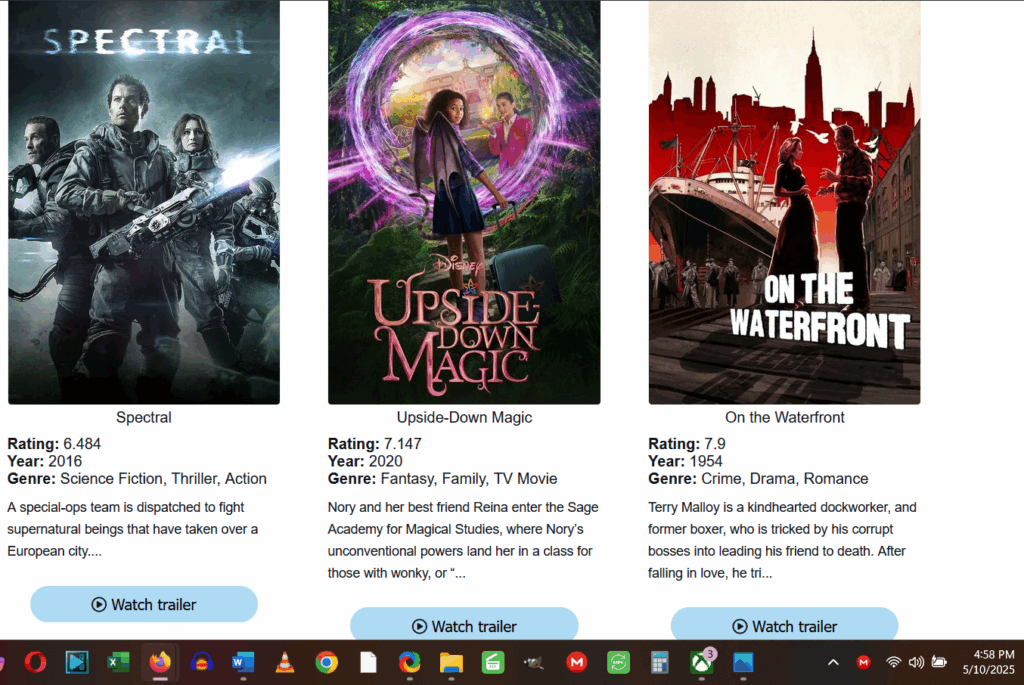Open File Explorer from the taskbar
This screenshot has width=1024, height=685.
pos(451,662)
